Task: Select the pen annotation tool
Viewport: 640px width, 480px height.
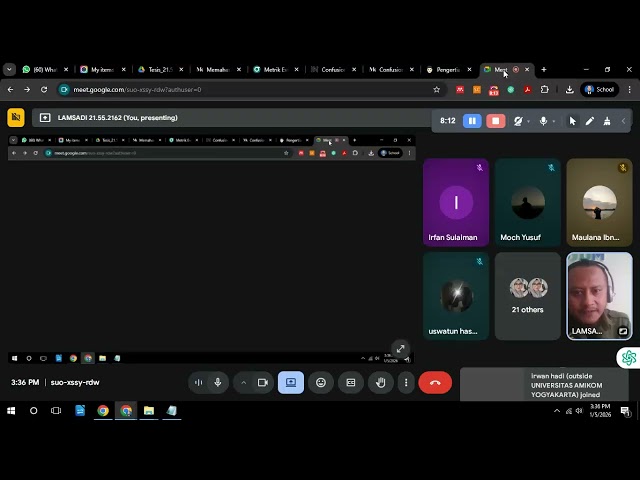Action: click(590, 121)
